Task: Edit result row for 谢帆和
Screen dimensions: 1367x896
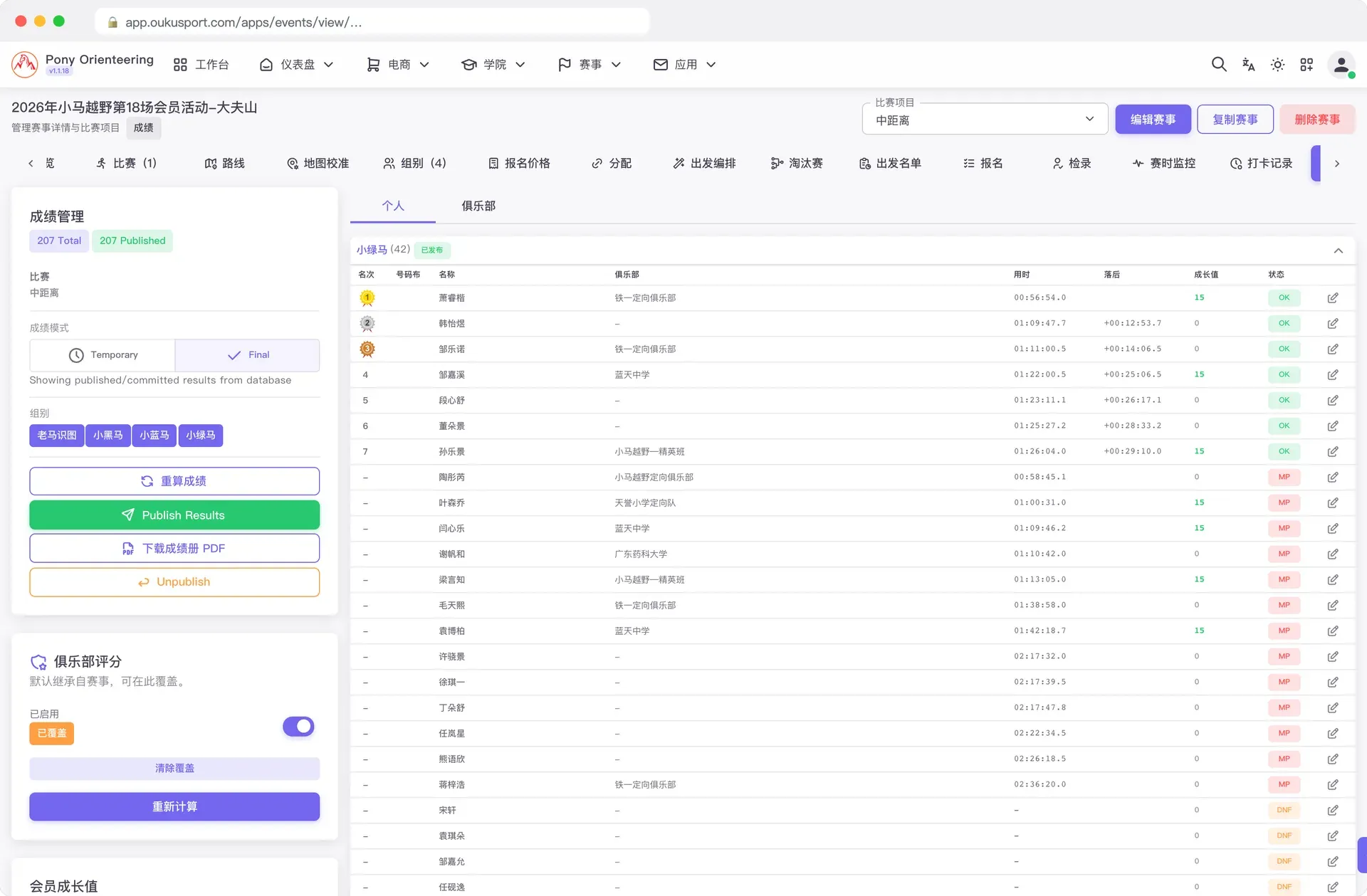Action: (x=1333, y=554)
